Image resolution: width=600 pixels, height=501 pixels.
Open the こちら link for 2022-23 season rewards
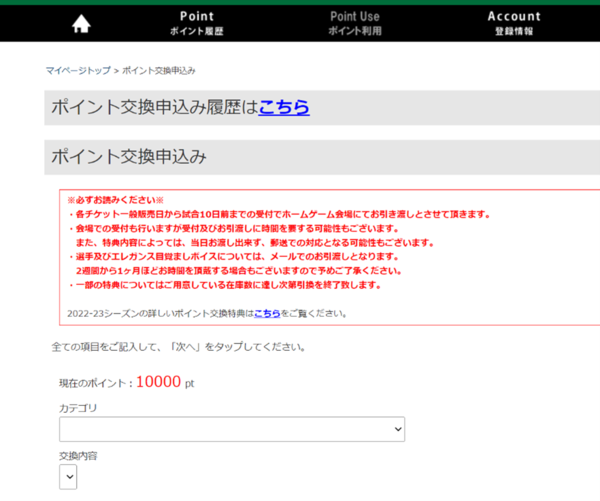click(x=267, y=313)
